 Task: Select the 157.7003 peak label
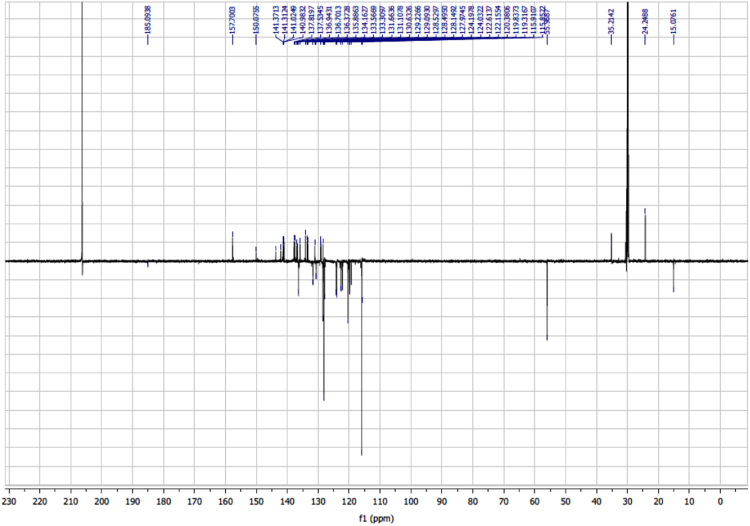(x=232, y=20)
